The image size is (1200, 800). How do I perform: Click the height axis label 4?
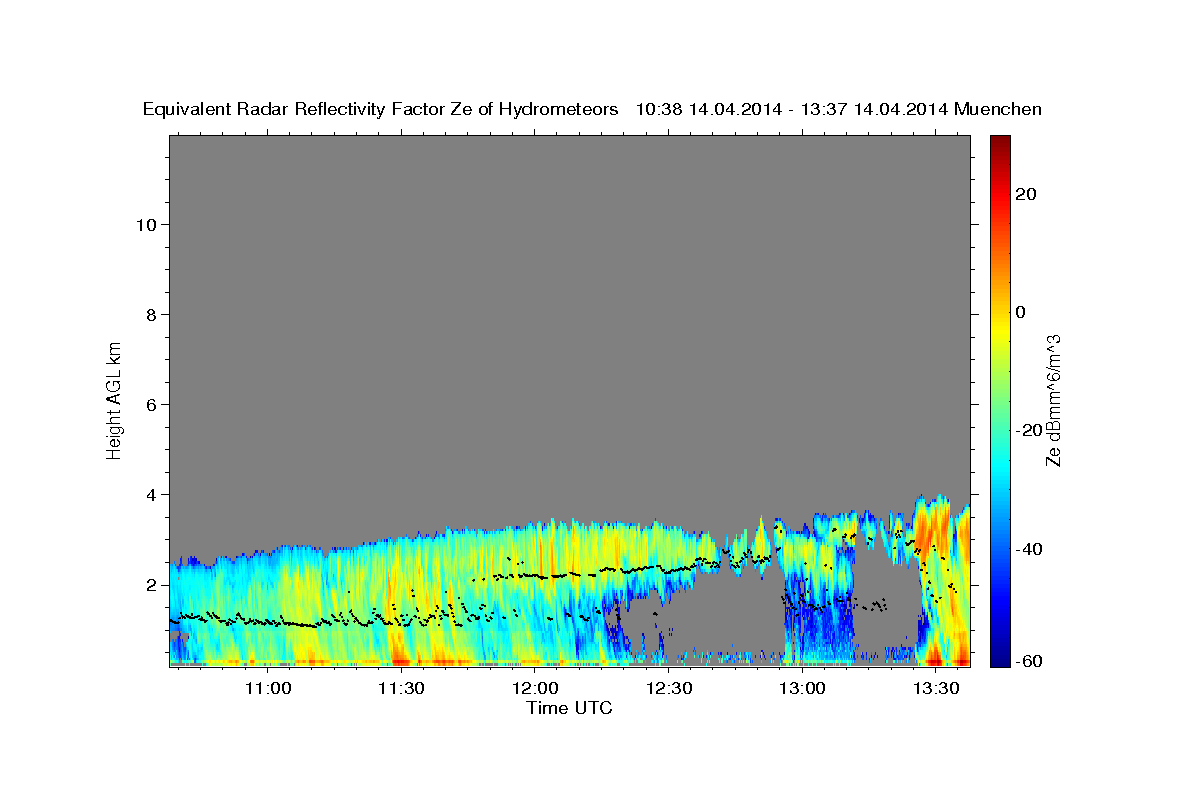pos(152,494)
